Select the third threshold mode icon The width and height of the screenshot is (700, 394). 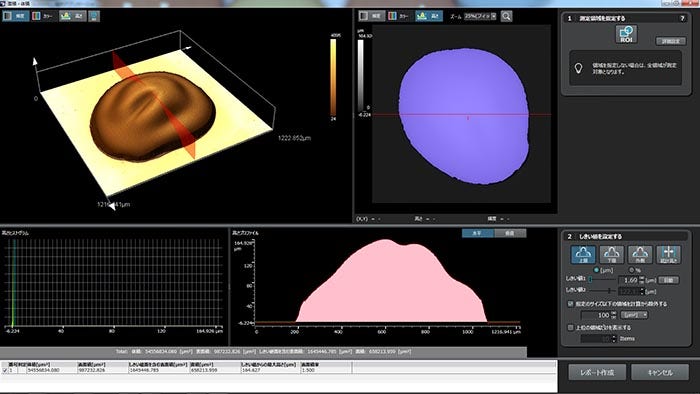click(x=640, y=254)
